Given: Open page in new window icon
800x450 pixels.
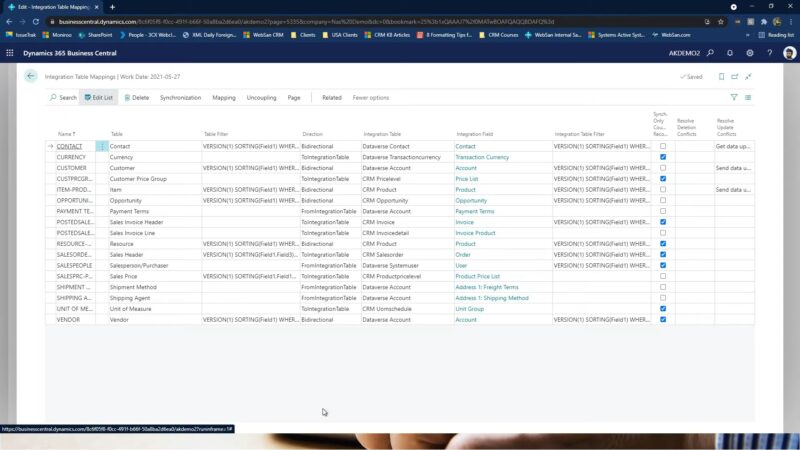Looking at the screenshot, I should coord(735,77).
